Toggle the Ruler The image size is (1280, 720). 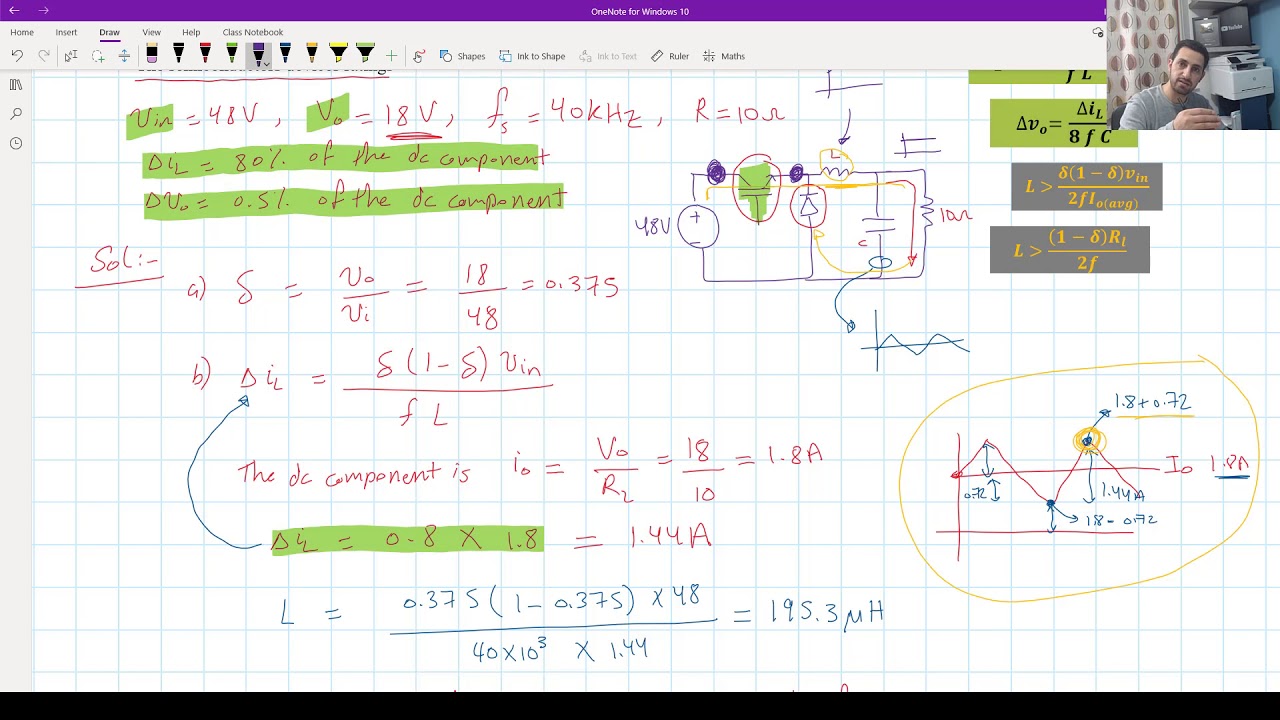pyautogui.click(x=670, y=56)
